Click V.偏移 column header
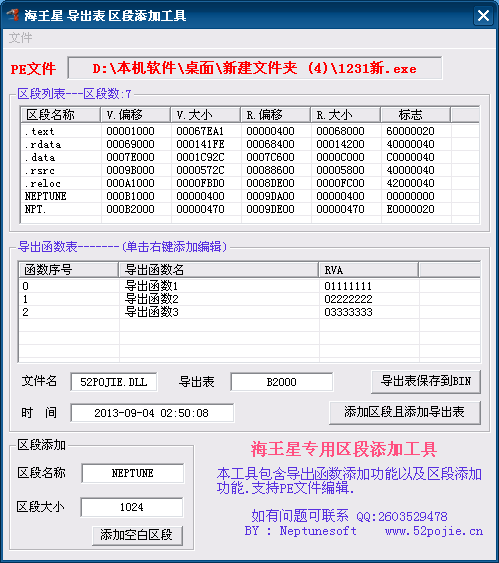Screen dimensions: 499x563 pos(135,115)
